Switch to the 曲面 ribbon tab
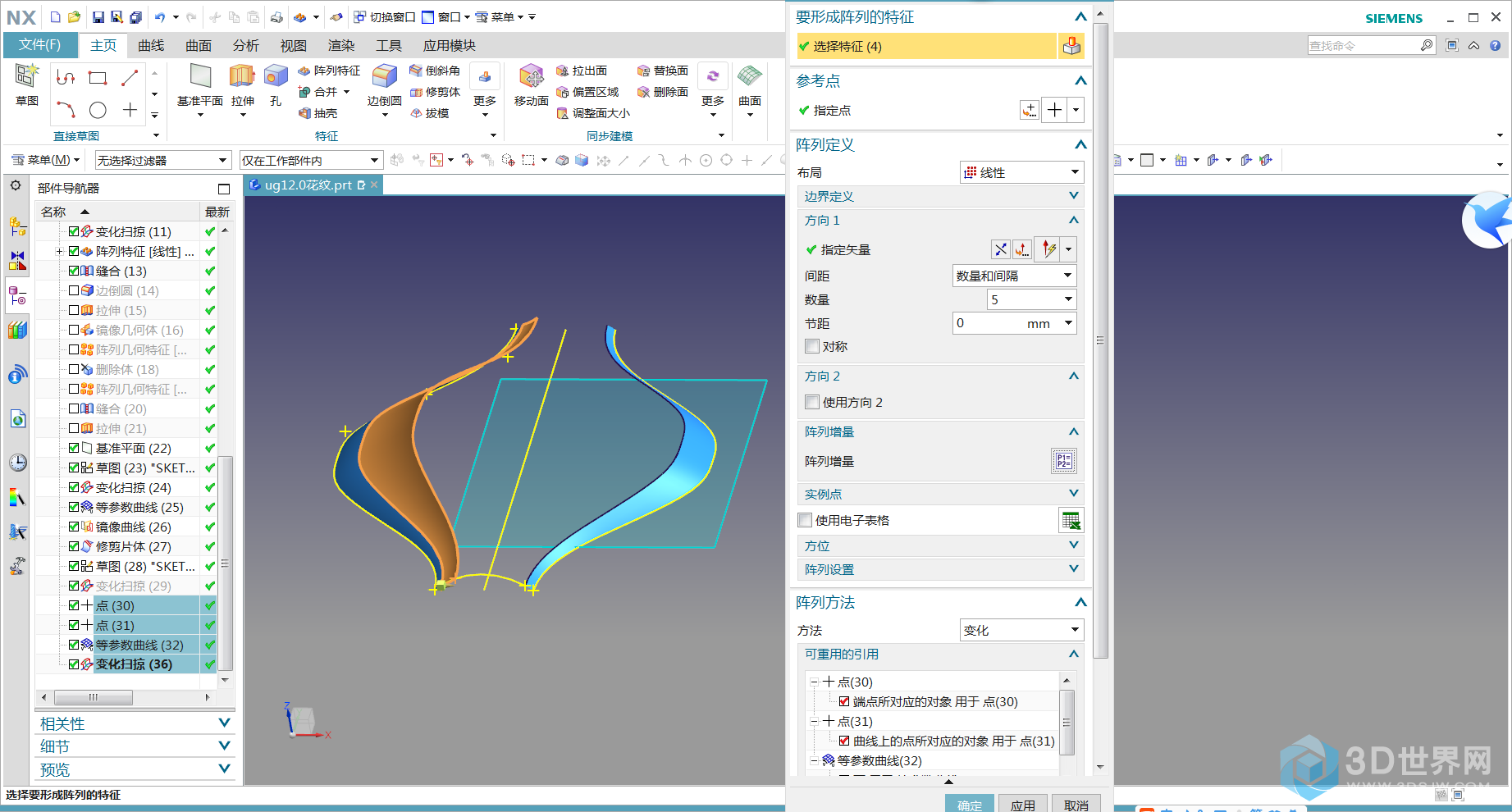Screen dimensions: 1512x812 199,45
